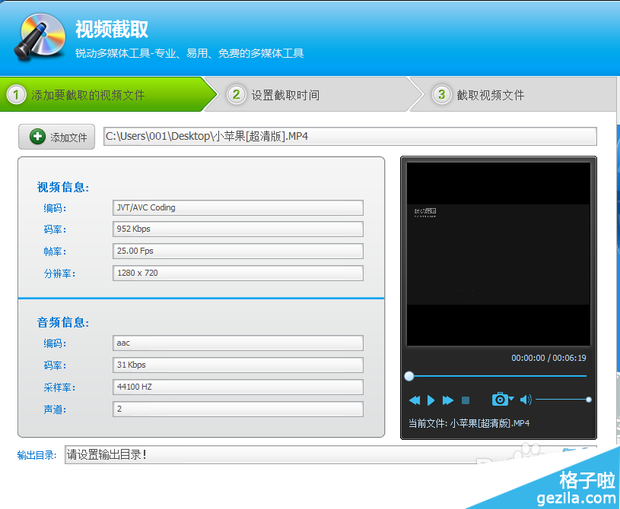Click the resolution value 1280 x 720
The height and width of the screenshot is (509, 620).
coord(238,273)
